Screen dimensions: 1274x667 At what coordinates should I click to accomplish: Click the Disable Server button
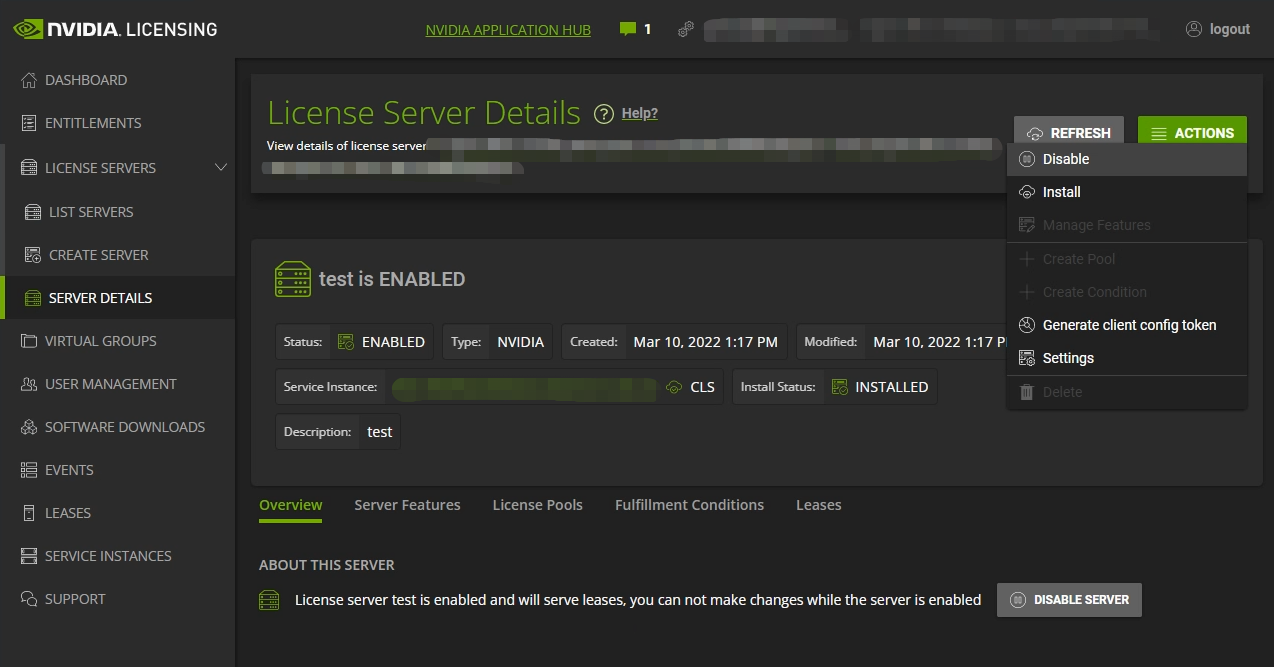click(1069, 600)
